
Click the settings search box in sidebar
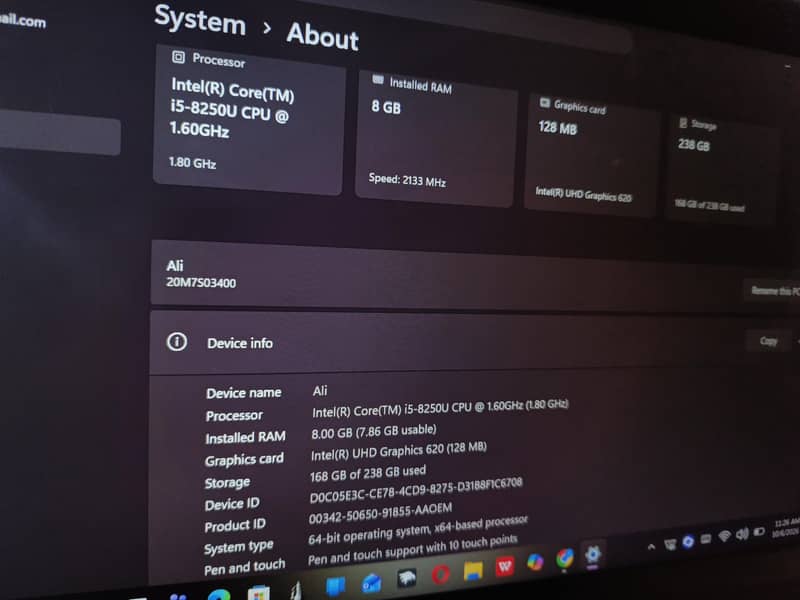click(60, 132)
